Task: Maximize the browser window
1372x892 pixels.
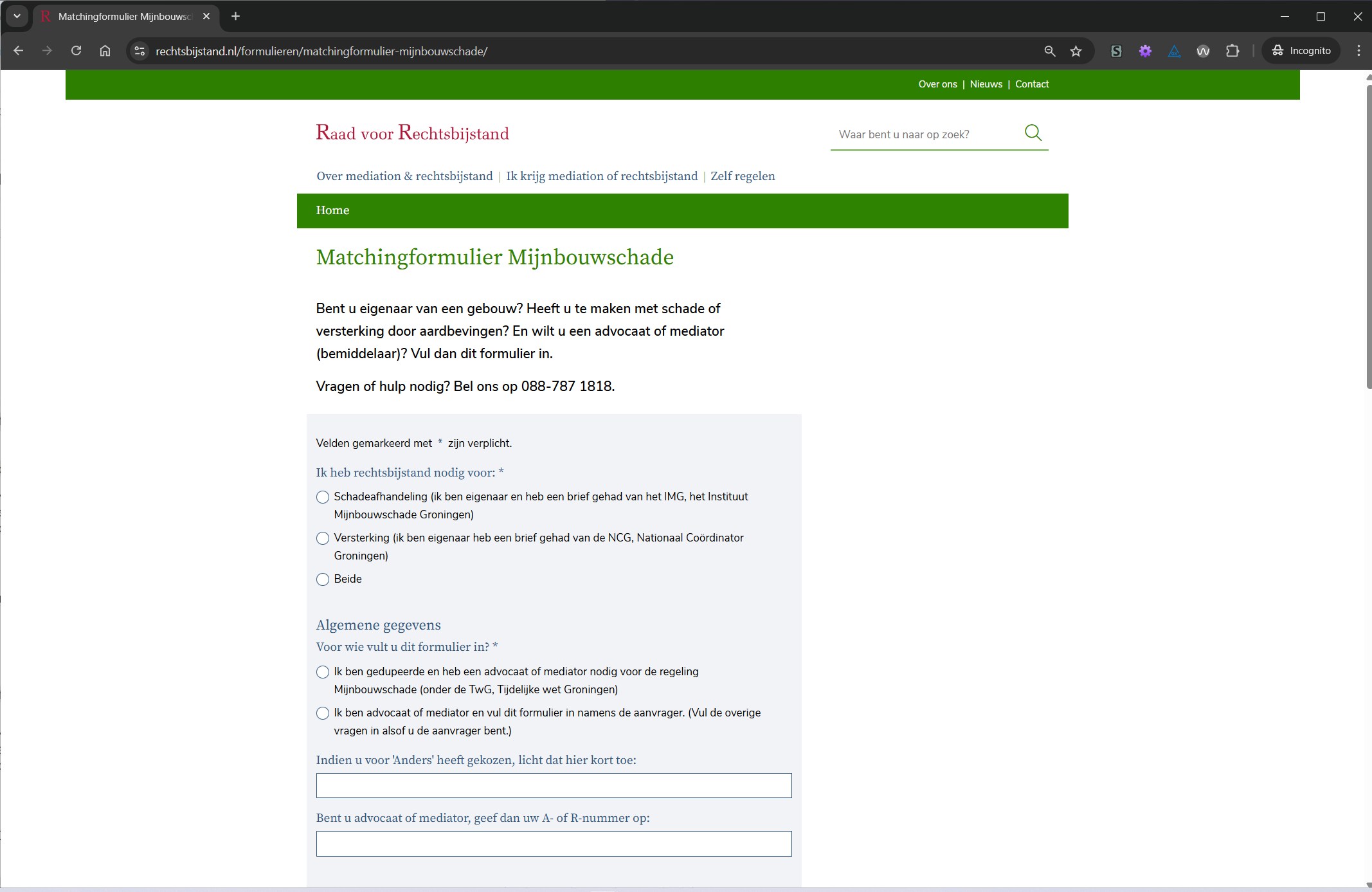Action: pyautogui.click(x=1321, y=16)
